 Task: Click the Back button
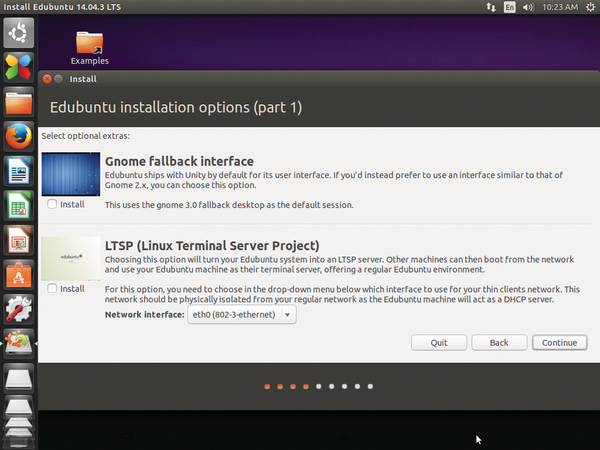pos(499,342)
